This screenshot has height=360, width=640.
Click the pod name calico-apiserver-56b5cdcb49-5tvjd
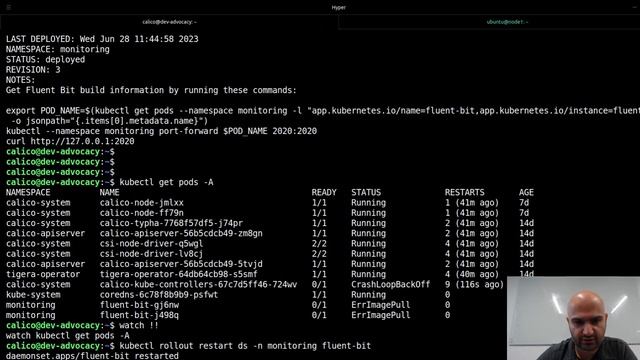coord(181,264)
